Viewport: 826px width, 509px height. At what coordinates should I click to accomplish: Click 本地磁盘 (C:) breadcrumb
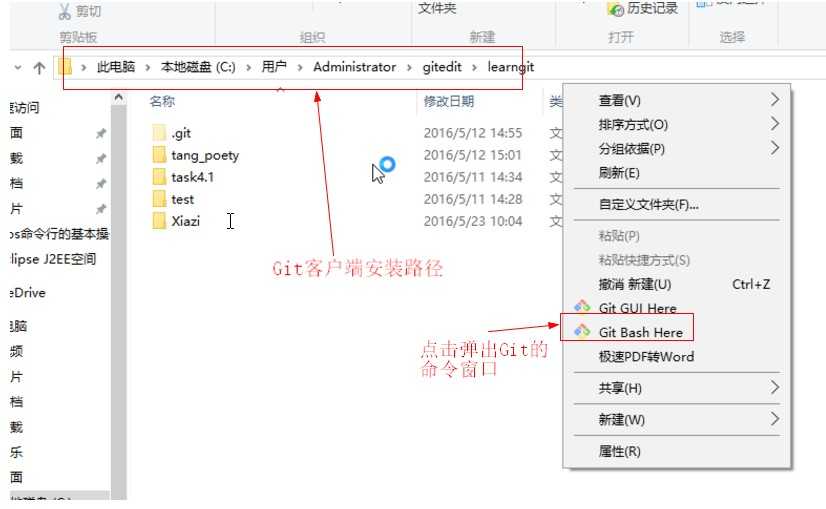click(198, 67)
